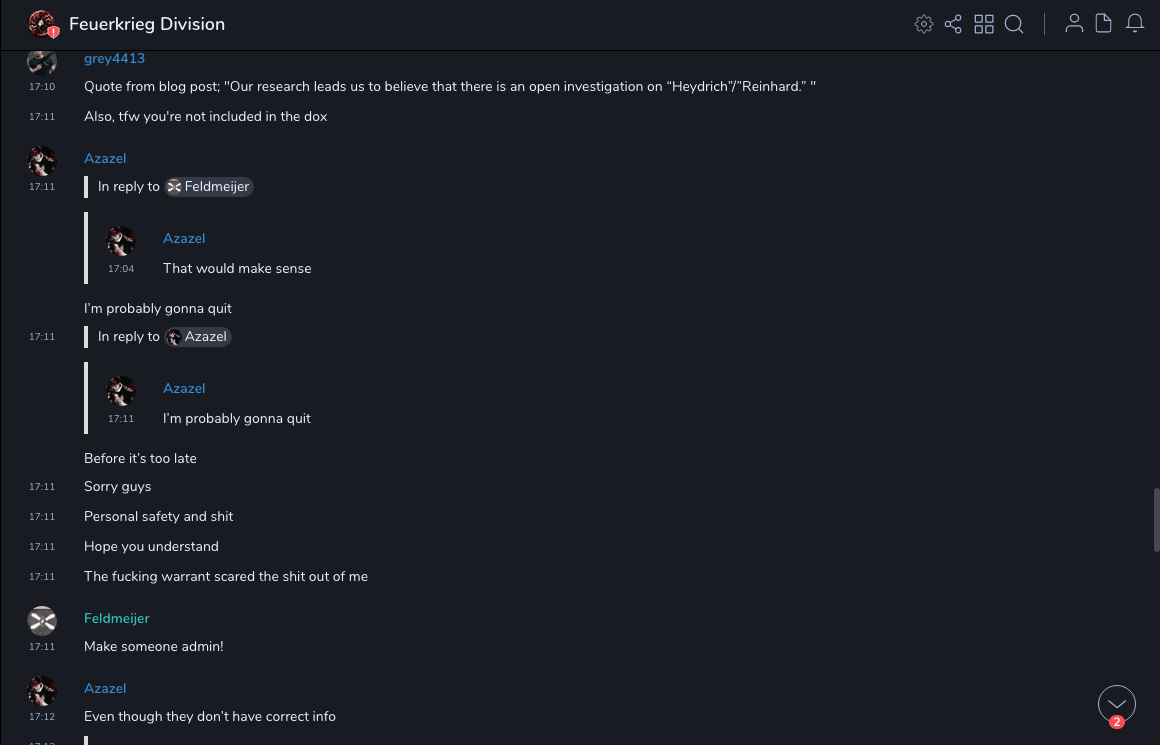Screen dimensions: 1160x745
Task: Click the room title in header
Action: coord(147,24)
